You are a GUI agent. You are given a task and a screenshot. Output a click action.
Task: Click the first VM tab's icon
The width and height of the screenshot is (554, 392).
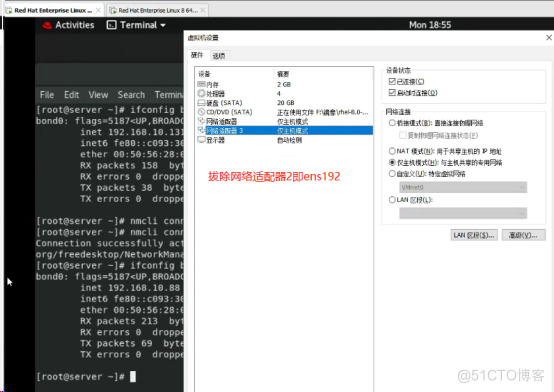click(x=9, y=11)
